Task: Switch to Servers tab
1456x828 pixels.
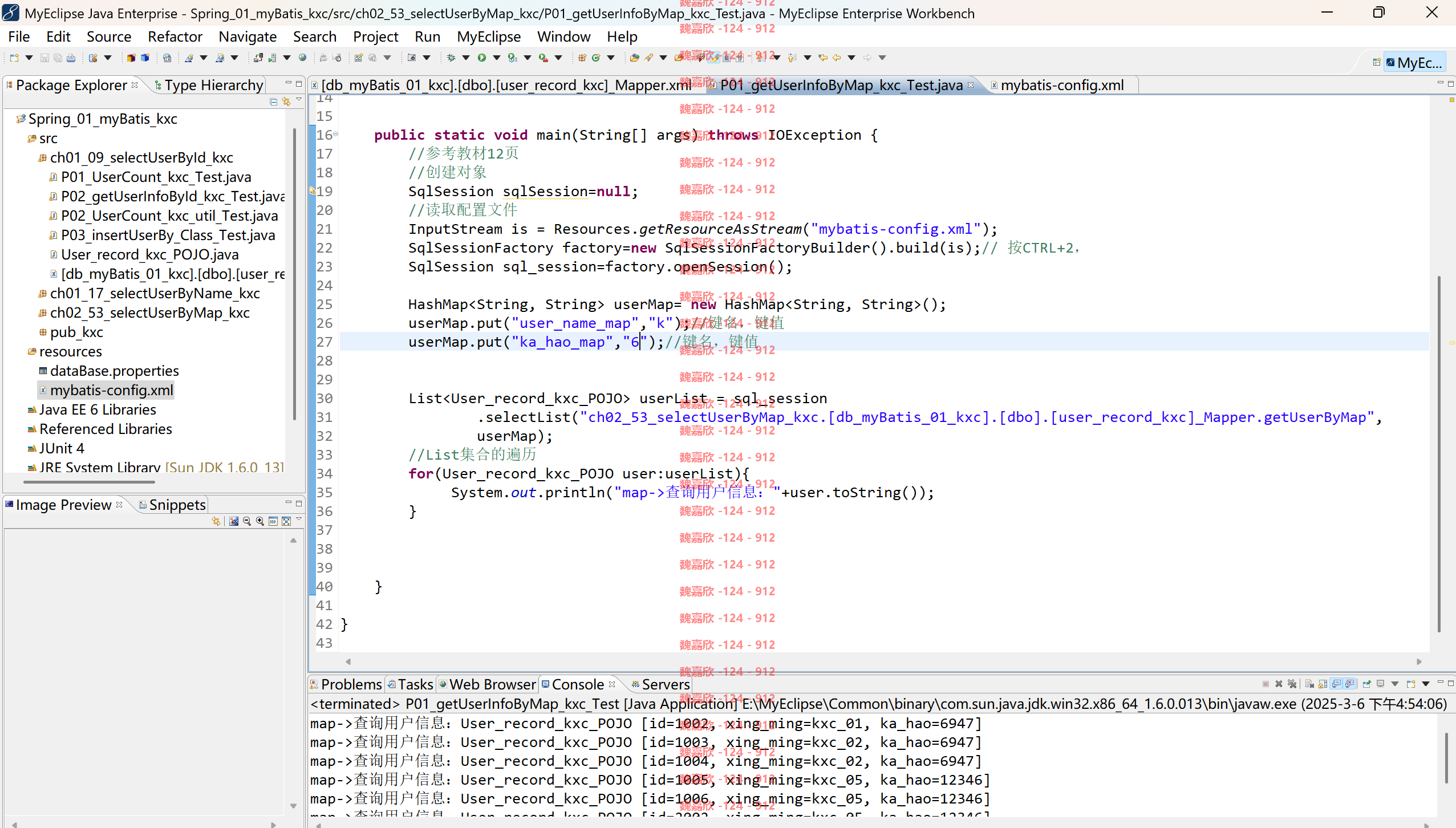Action: click(x=660, y=684)
